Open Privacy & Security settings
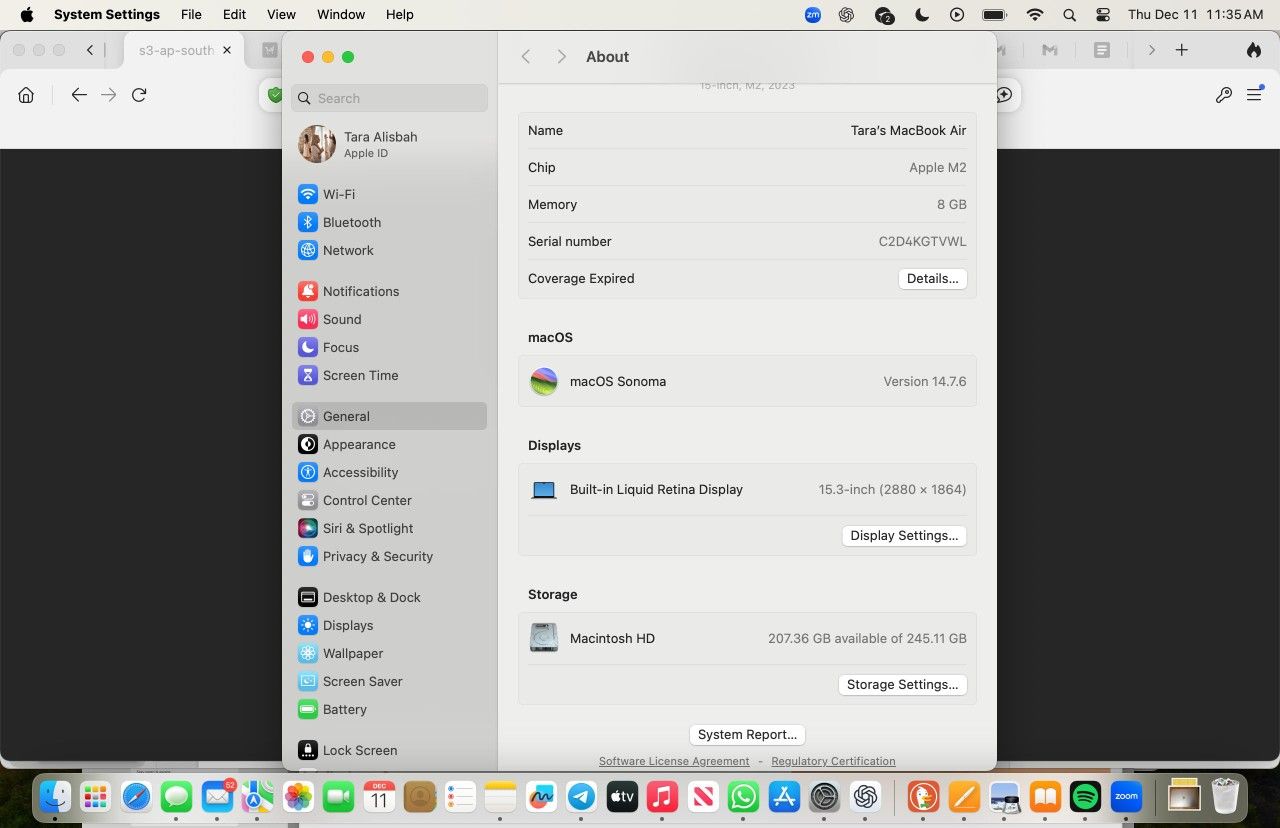 point(378,556)
